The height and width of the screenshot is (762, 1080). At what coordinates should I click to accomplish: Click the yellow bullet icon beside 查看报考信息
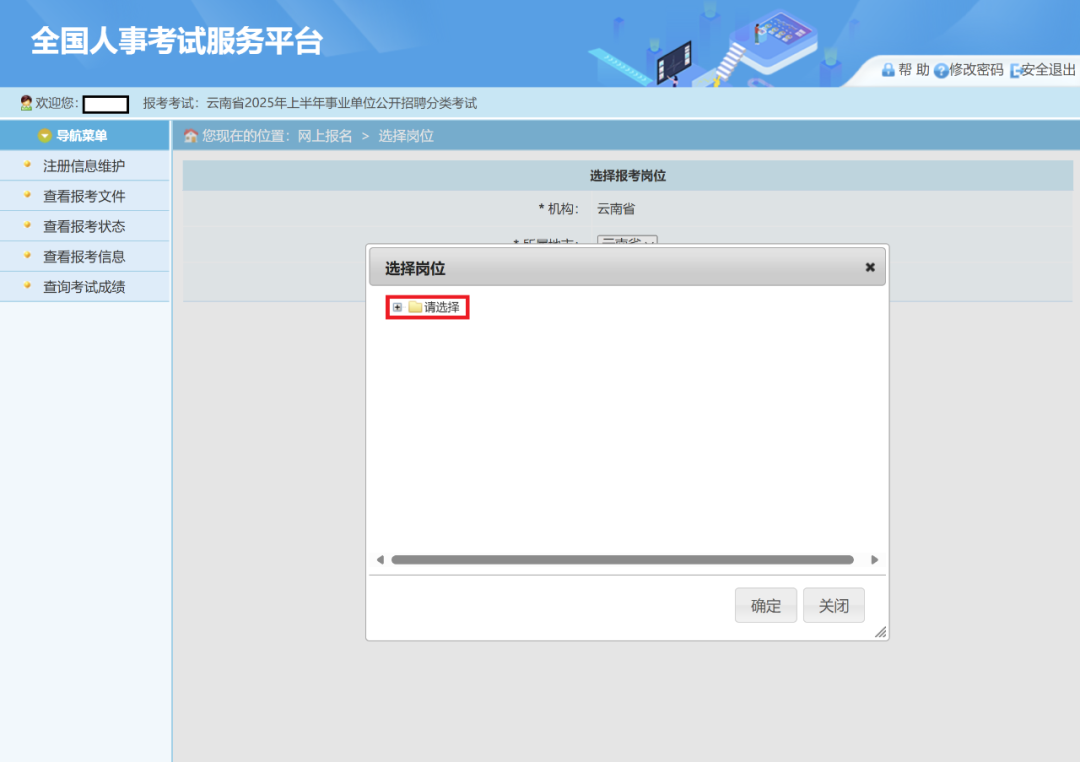(x=28, y=256)
